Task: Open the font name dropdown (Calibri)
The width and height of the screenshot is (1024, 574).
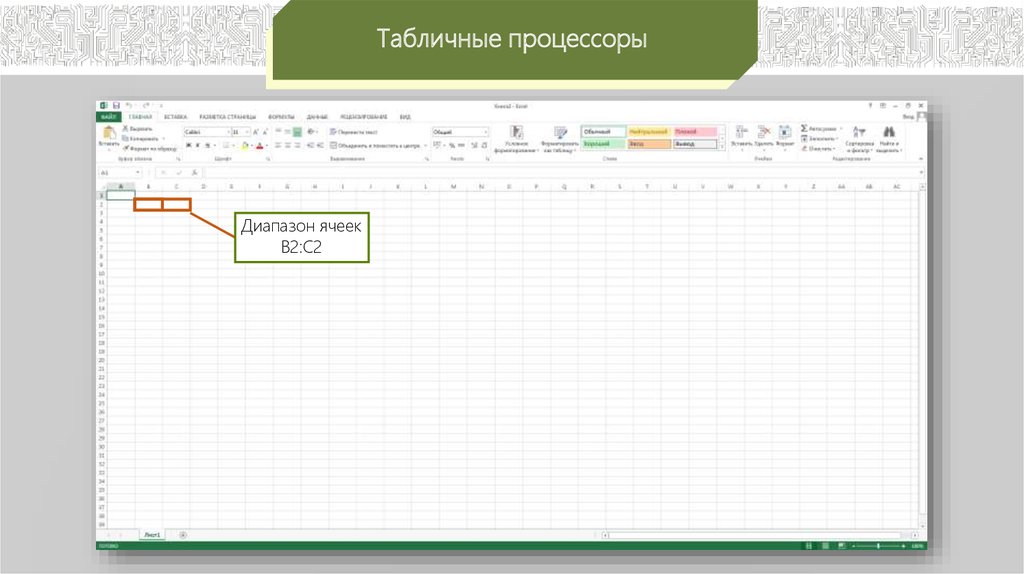Action: click(227, 132)
